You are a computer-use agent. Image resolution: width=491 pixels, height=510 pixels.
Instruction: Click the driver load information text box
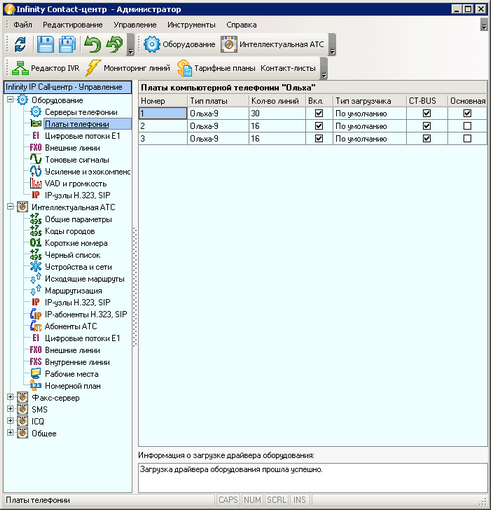click(x=313, y=477)
